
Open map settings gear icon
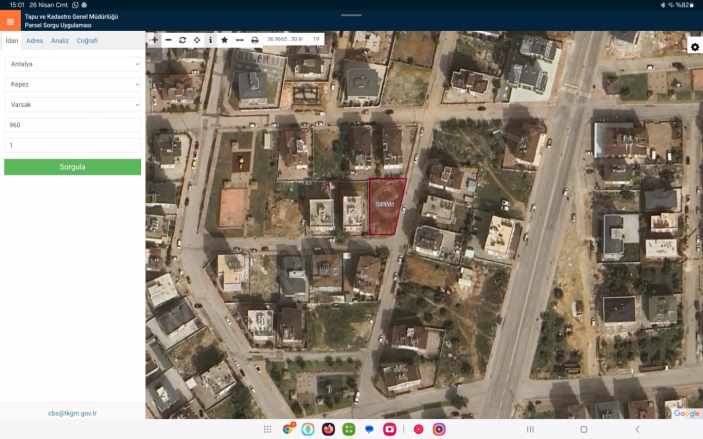[694, 47]
